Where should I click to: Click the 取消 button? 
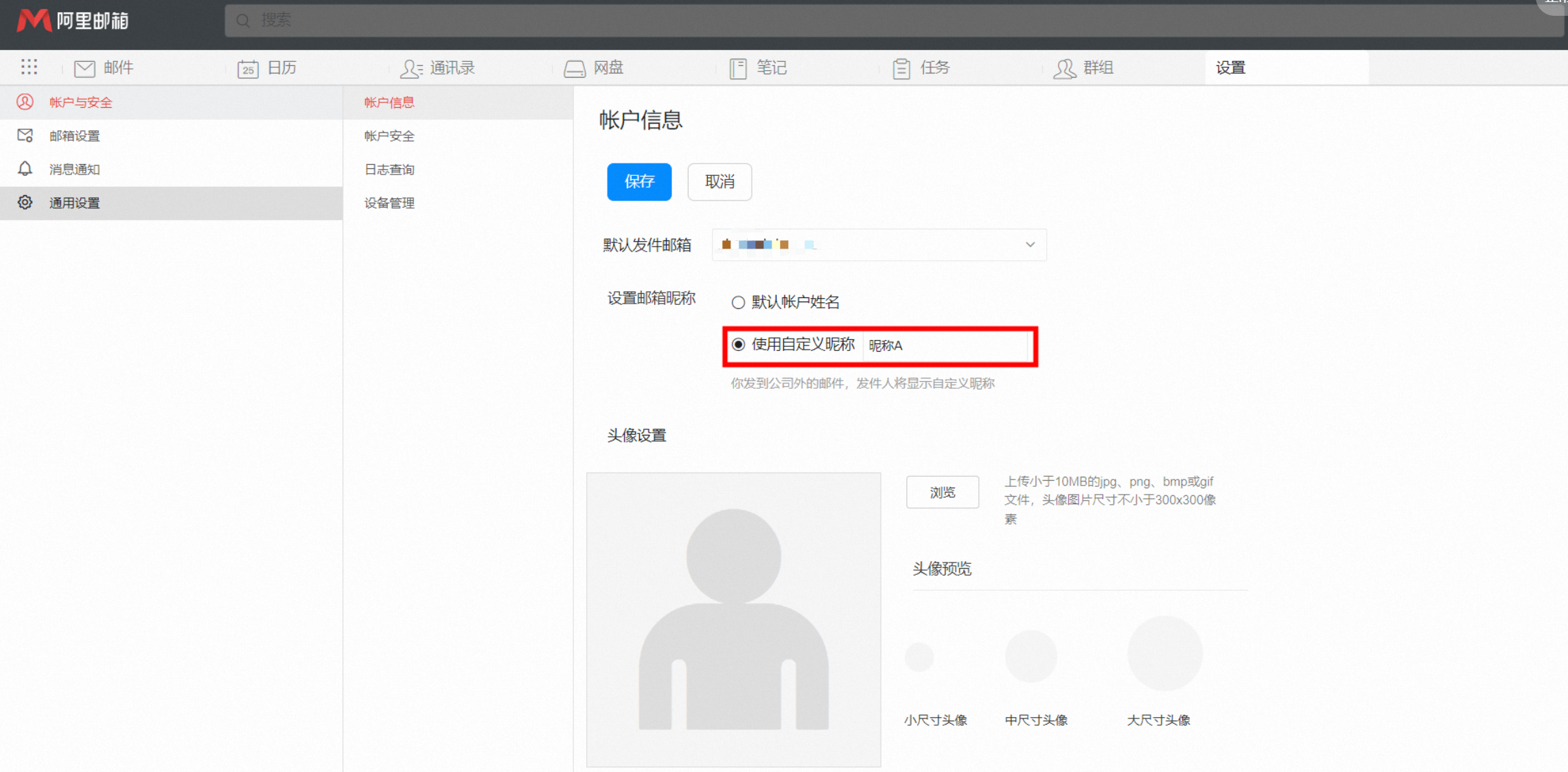[x=719, y=182]
